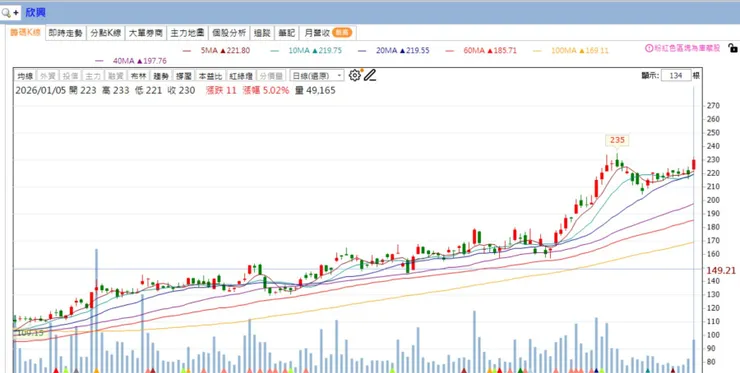The width and height of the screenshot is (740, 373).
Task: Click the 270 price axis label
Action: pos(713,106)
